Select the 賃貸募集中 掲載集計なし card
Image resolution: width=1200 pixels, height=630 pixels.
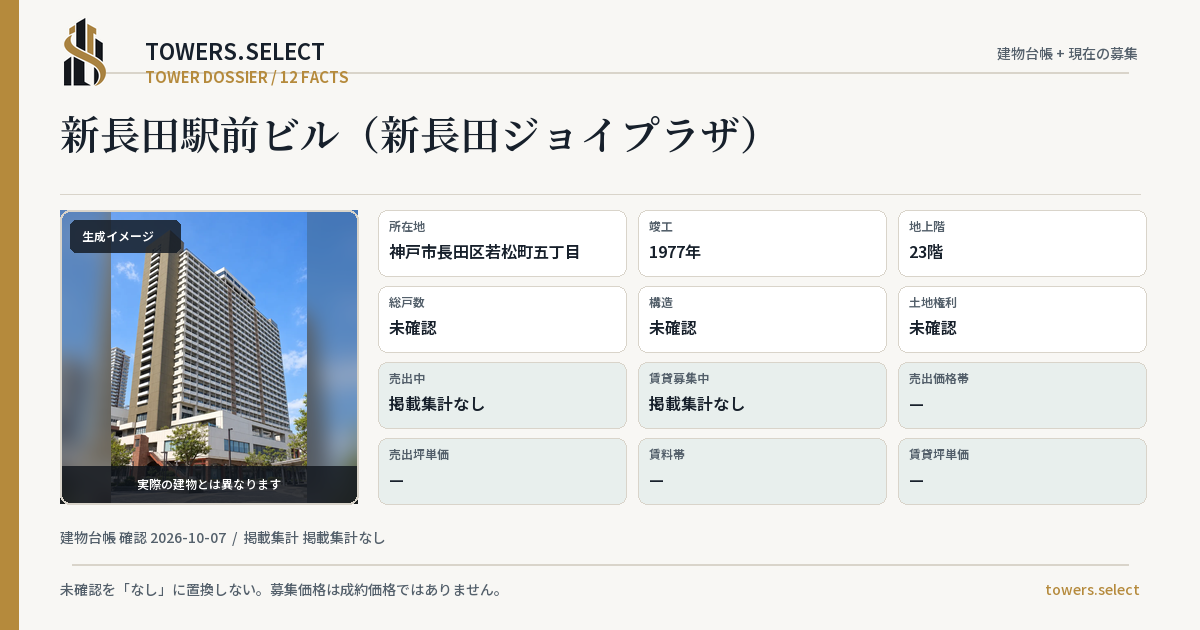762,395
